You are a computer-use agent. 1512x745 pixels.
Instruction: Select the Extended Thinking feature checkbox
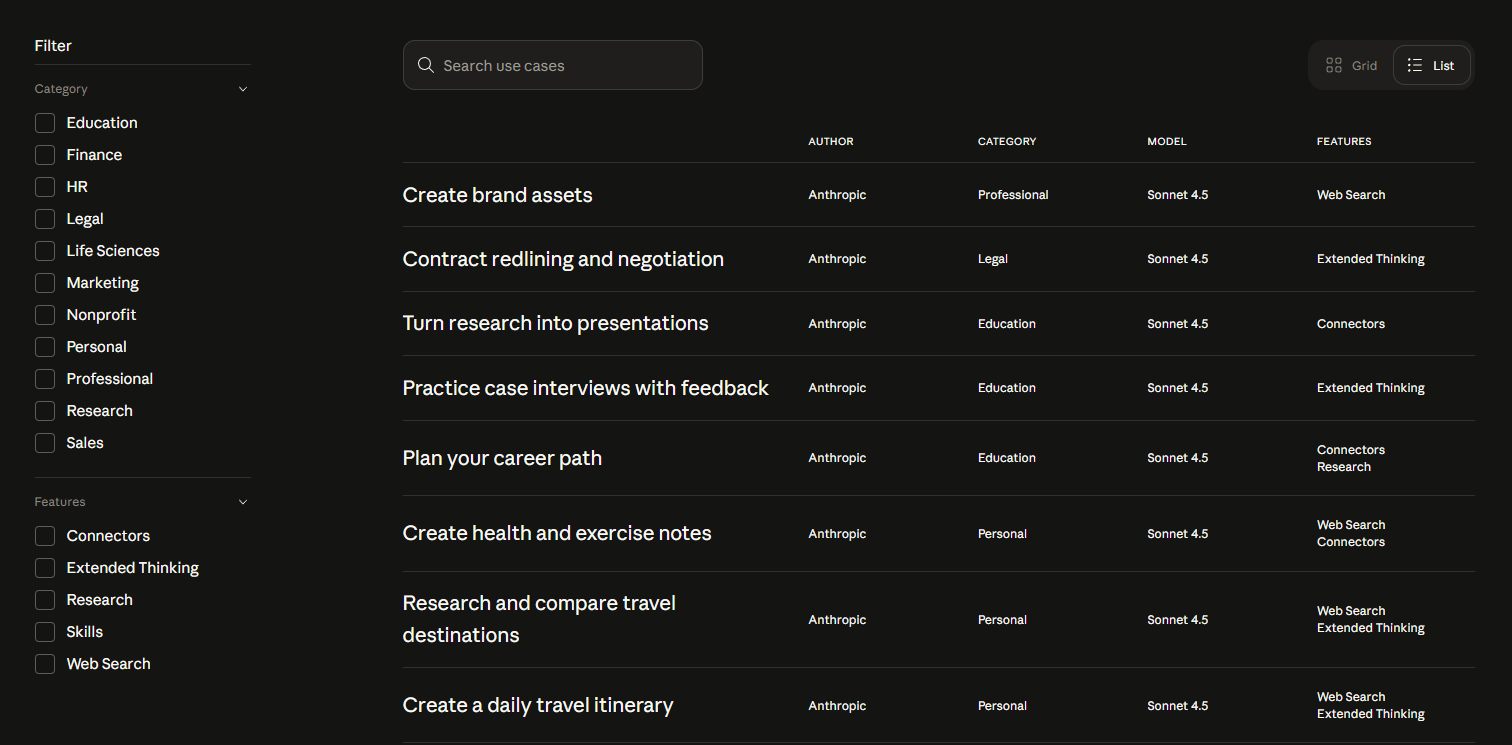pyautogui.click(x=45, y=568)
